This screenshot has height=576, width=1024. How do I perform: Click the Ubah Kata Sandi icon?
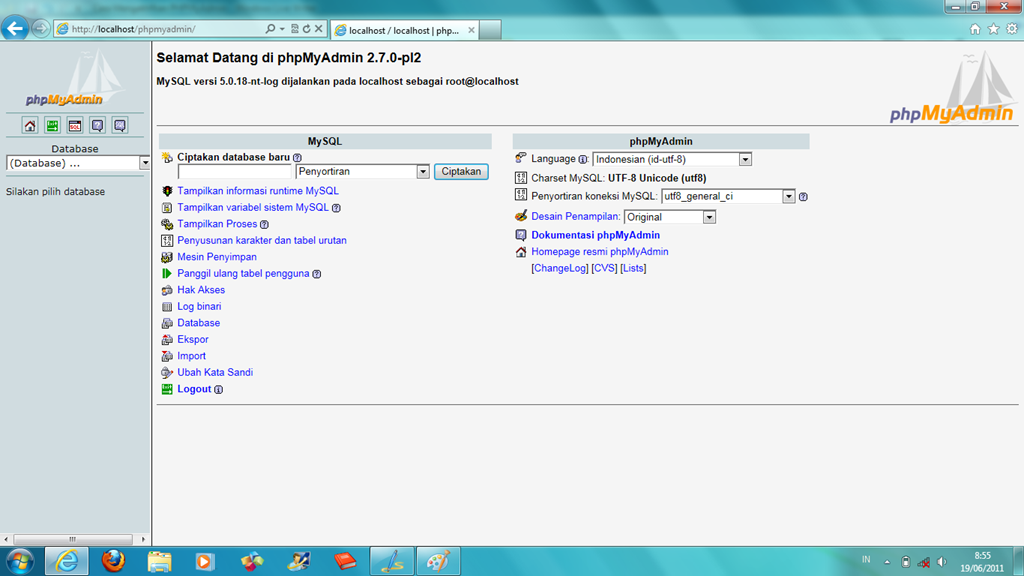coord(167,372)
